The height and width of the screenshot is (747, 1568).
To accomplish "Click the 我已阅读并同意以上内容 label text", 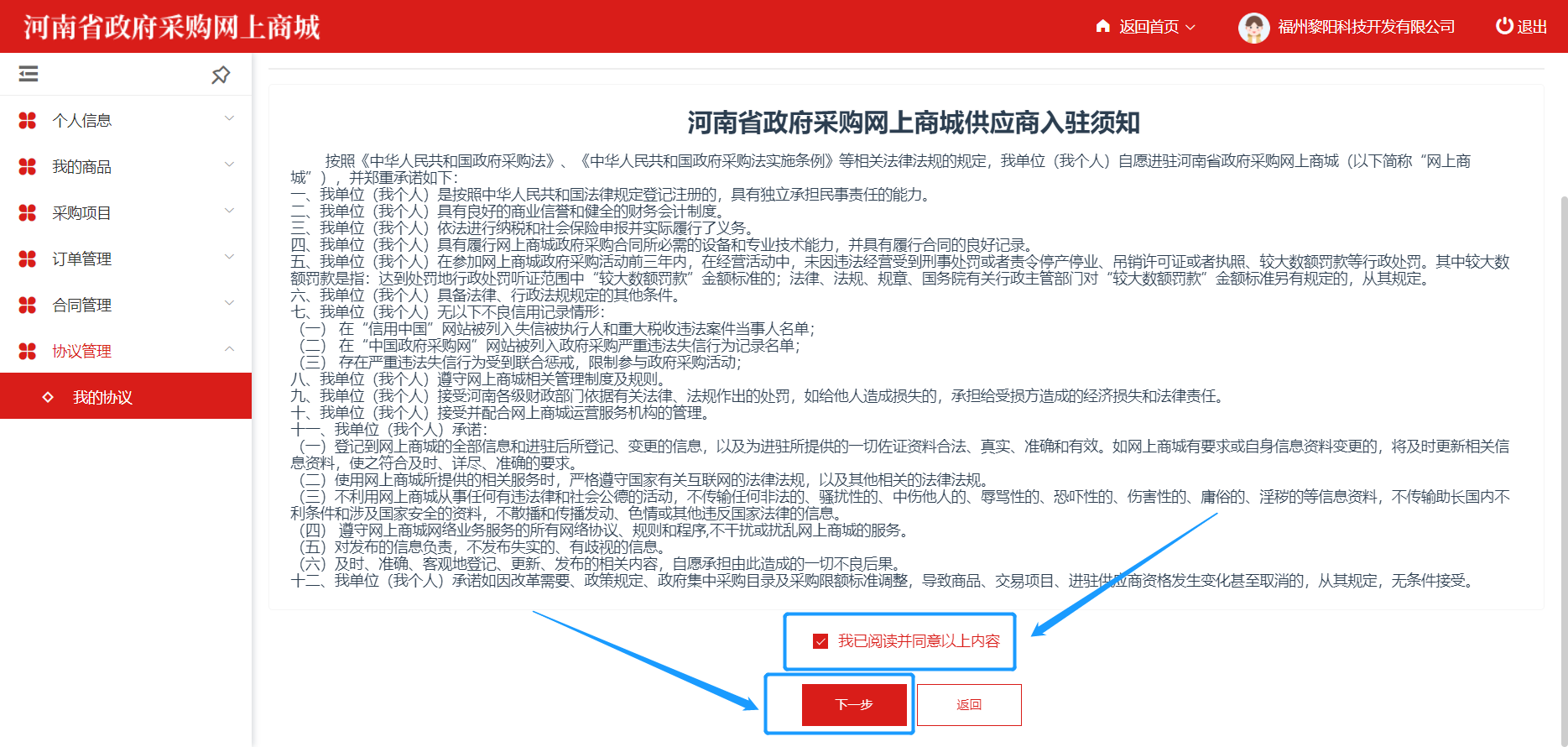I will click(x=919, y=641).
